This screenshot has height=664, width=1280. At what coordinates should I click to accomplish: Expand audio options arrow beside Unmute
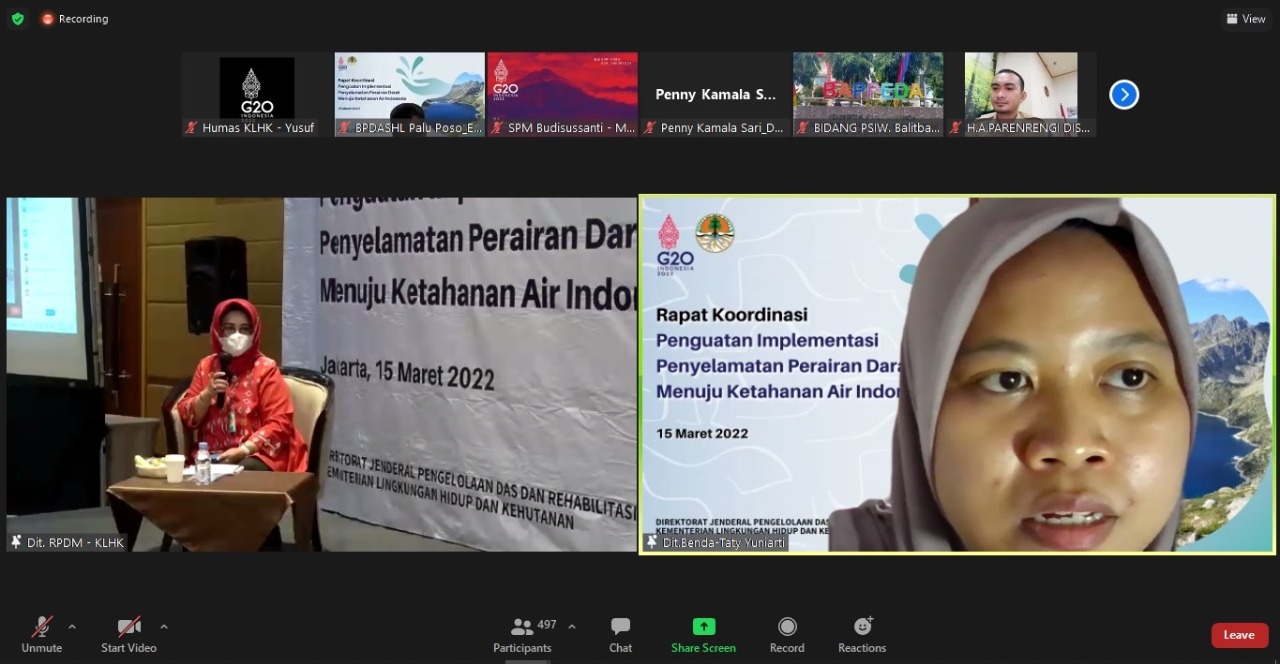pyautogui.click(x=72, y=627)
